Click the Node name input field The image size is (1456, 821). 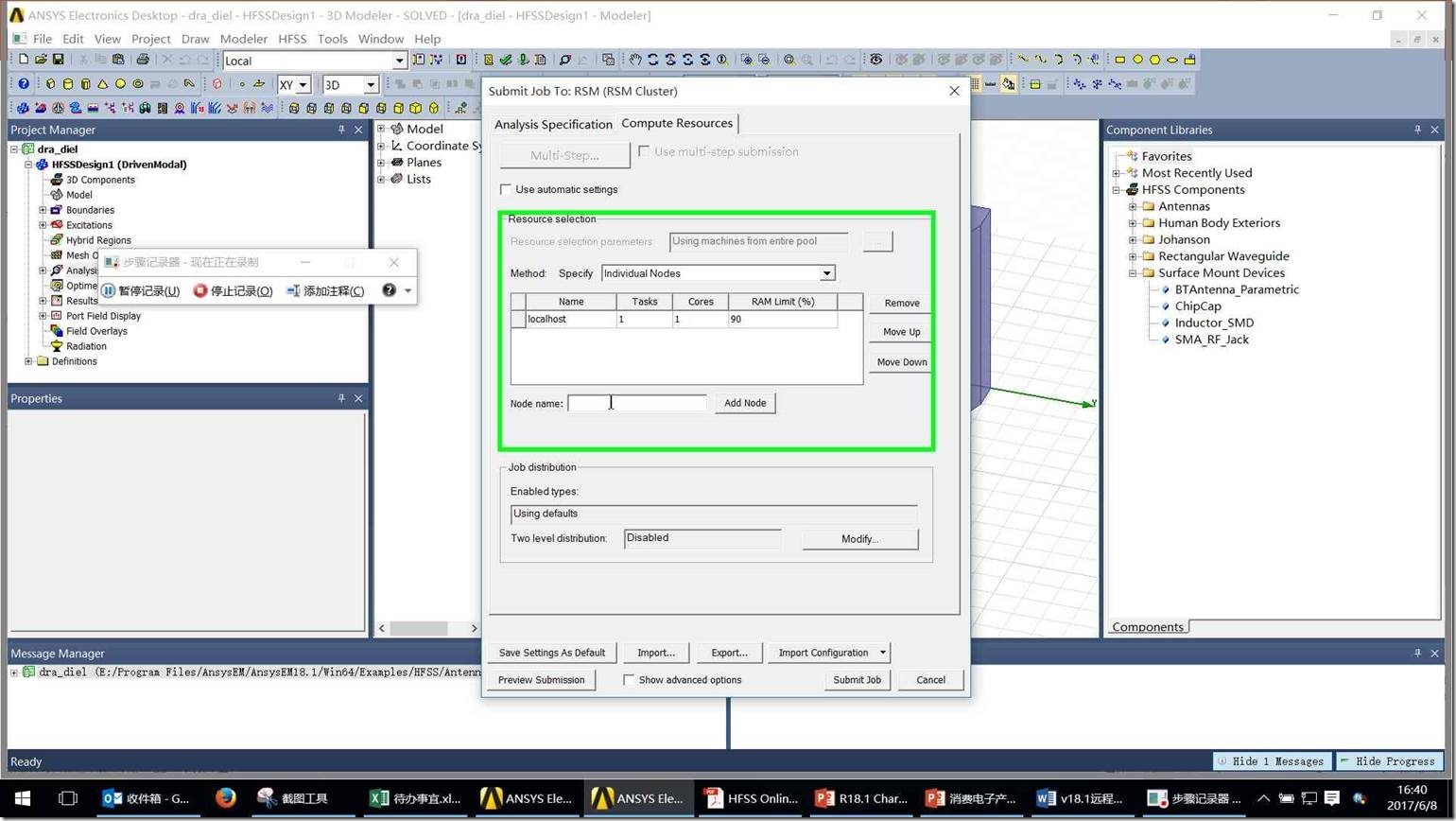tap(636, 403)
